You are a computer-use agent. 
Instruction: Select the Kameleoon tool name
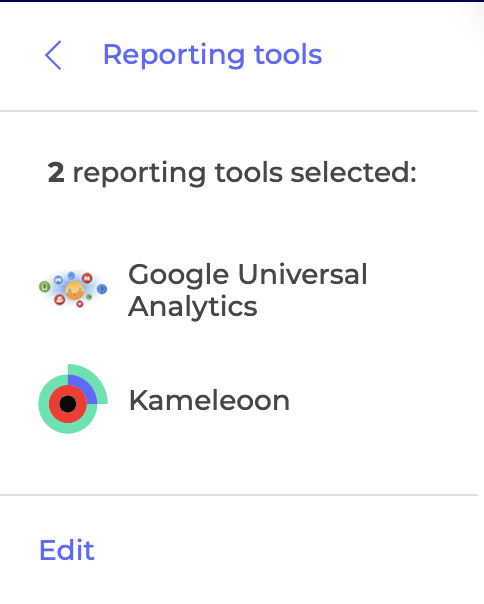click(209, 401)
